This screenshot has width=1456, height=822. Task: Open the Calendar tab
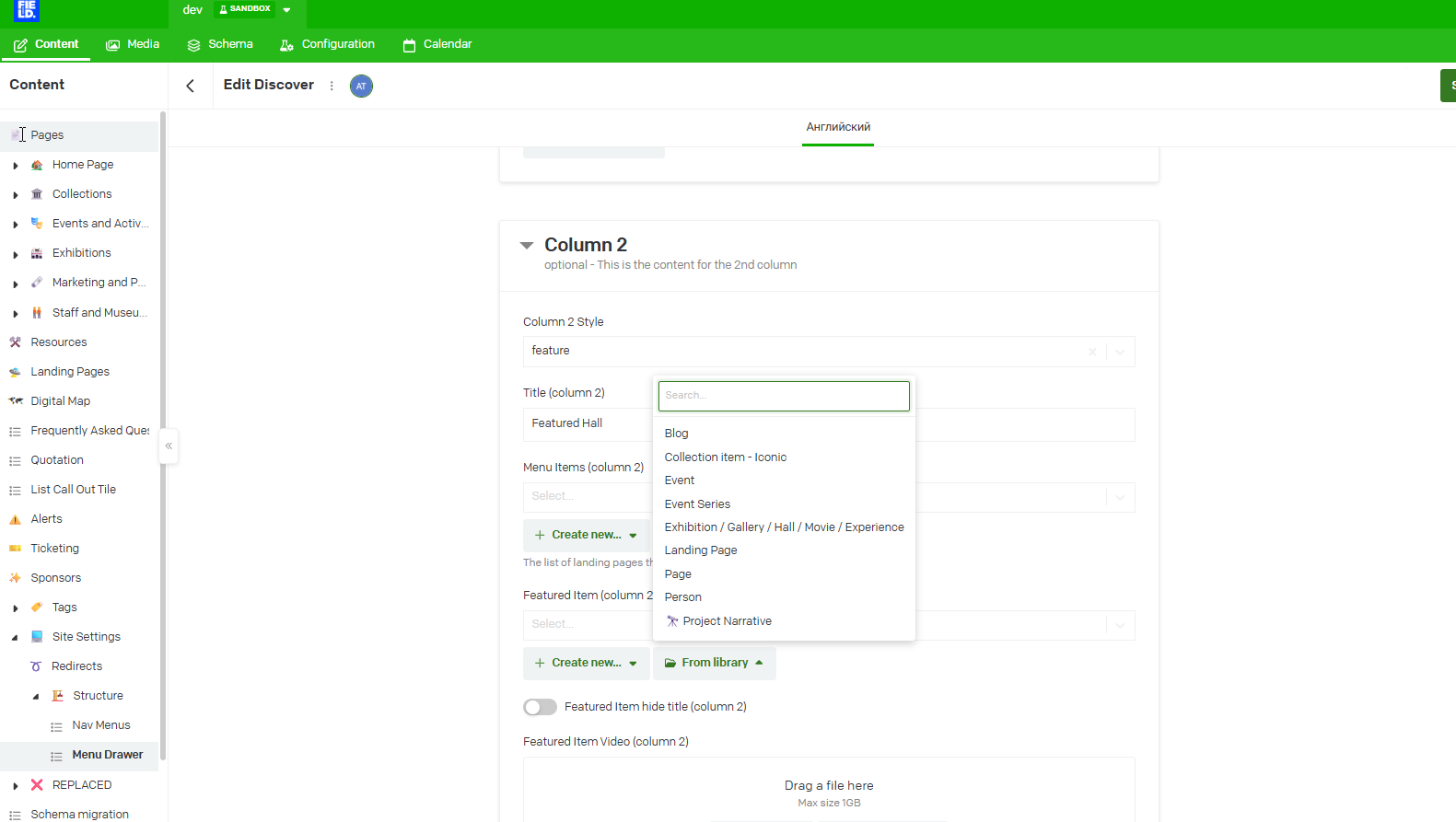[437, 44]
